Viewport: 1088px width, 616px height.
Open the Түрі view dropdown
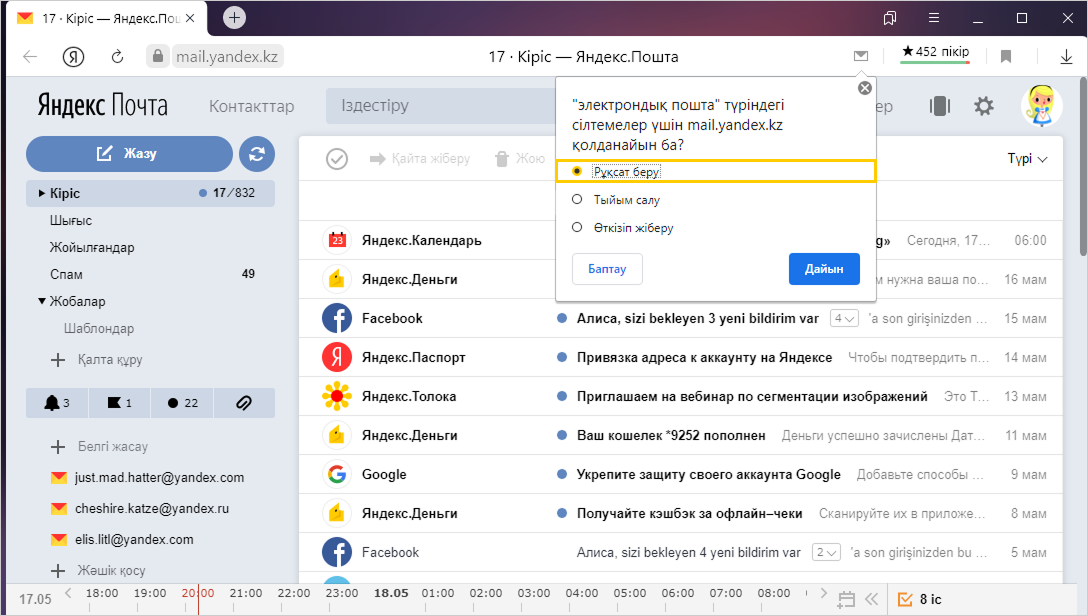click(1027, 159)
